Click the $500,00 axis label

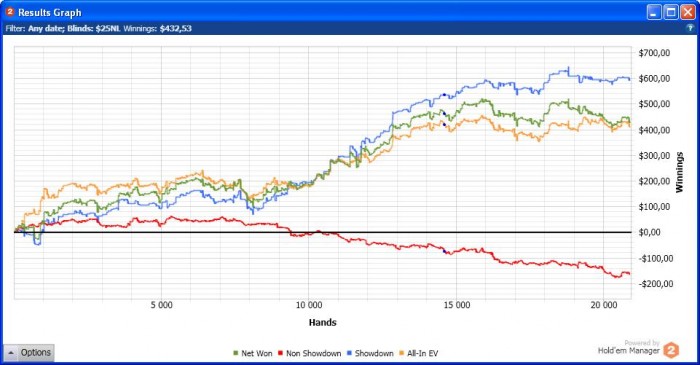(x=654, y=104)
